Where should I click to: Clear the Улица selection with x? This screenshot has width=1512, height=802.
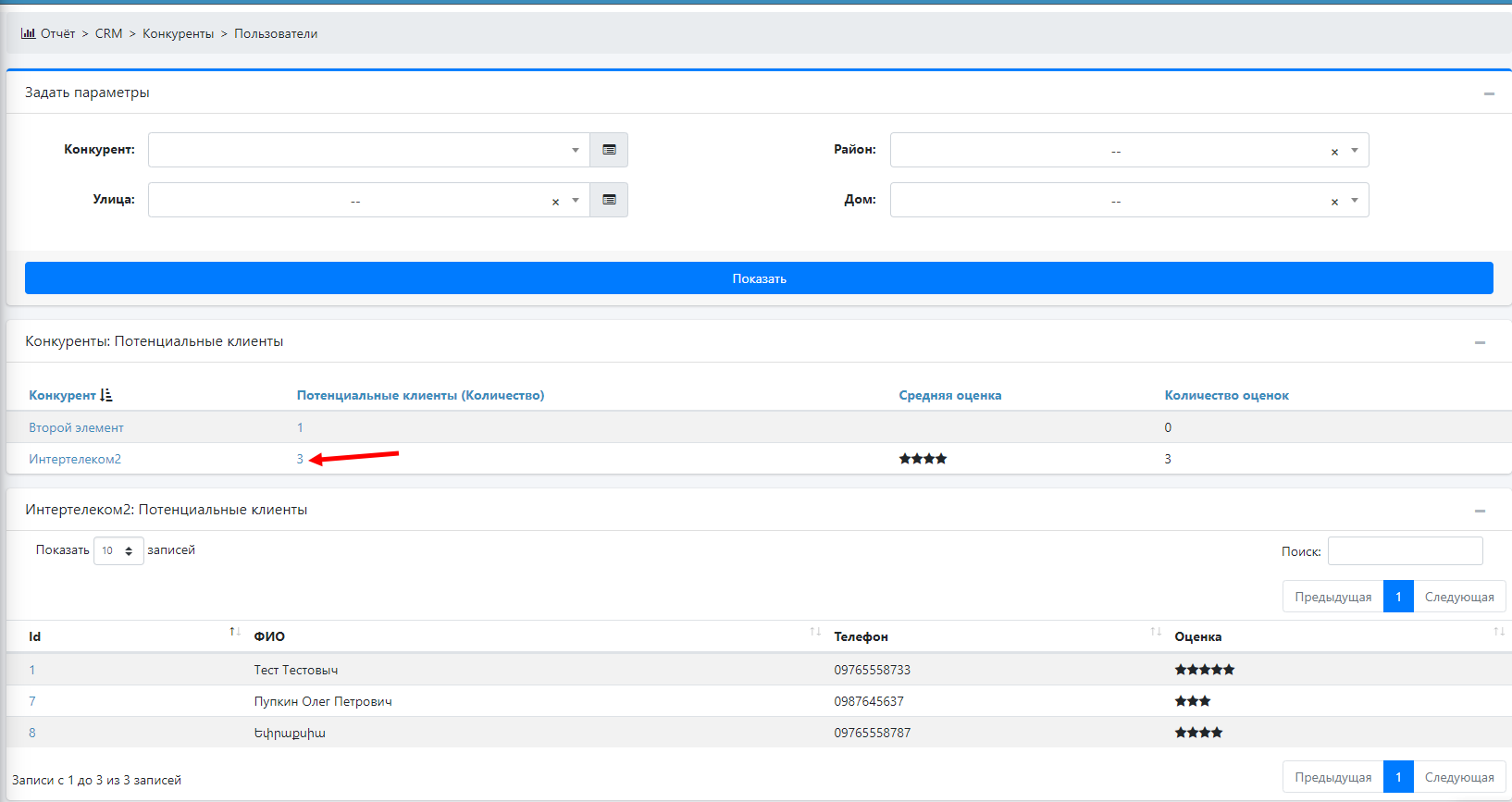pyautogui.click(x=555, y=202)
